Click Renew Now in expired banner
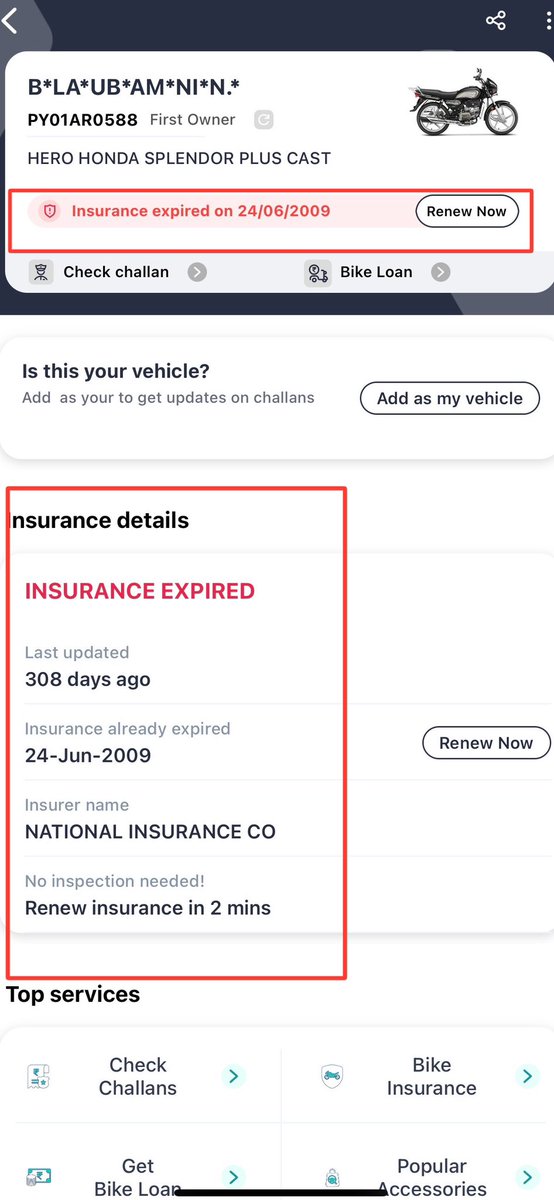 point(467,211)
